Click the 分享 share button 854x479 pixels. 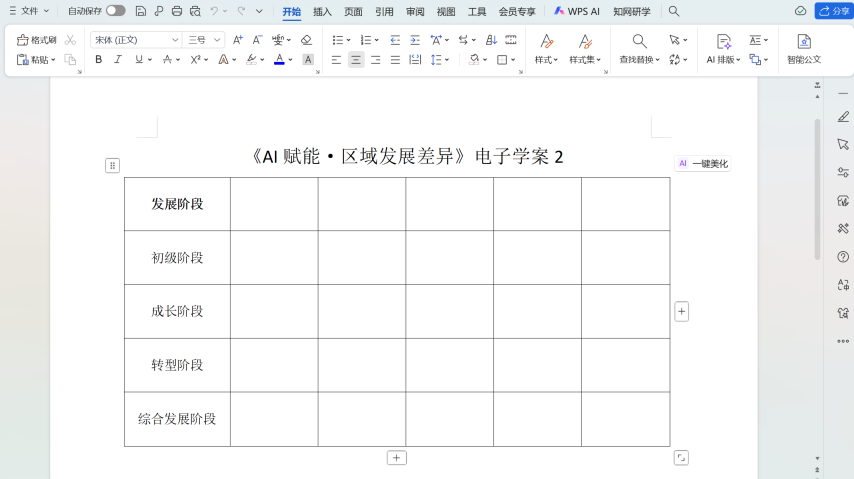pos(833,11)
